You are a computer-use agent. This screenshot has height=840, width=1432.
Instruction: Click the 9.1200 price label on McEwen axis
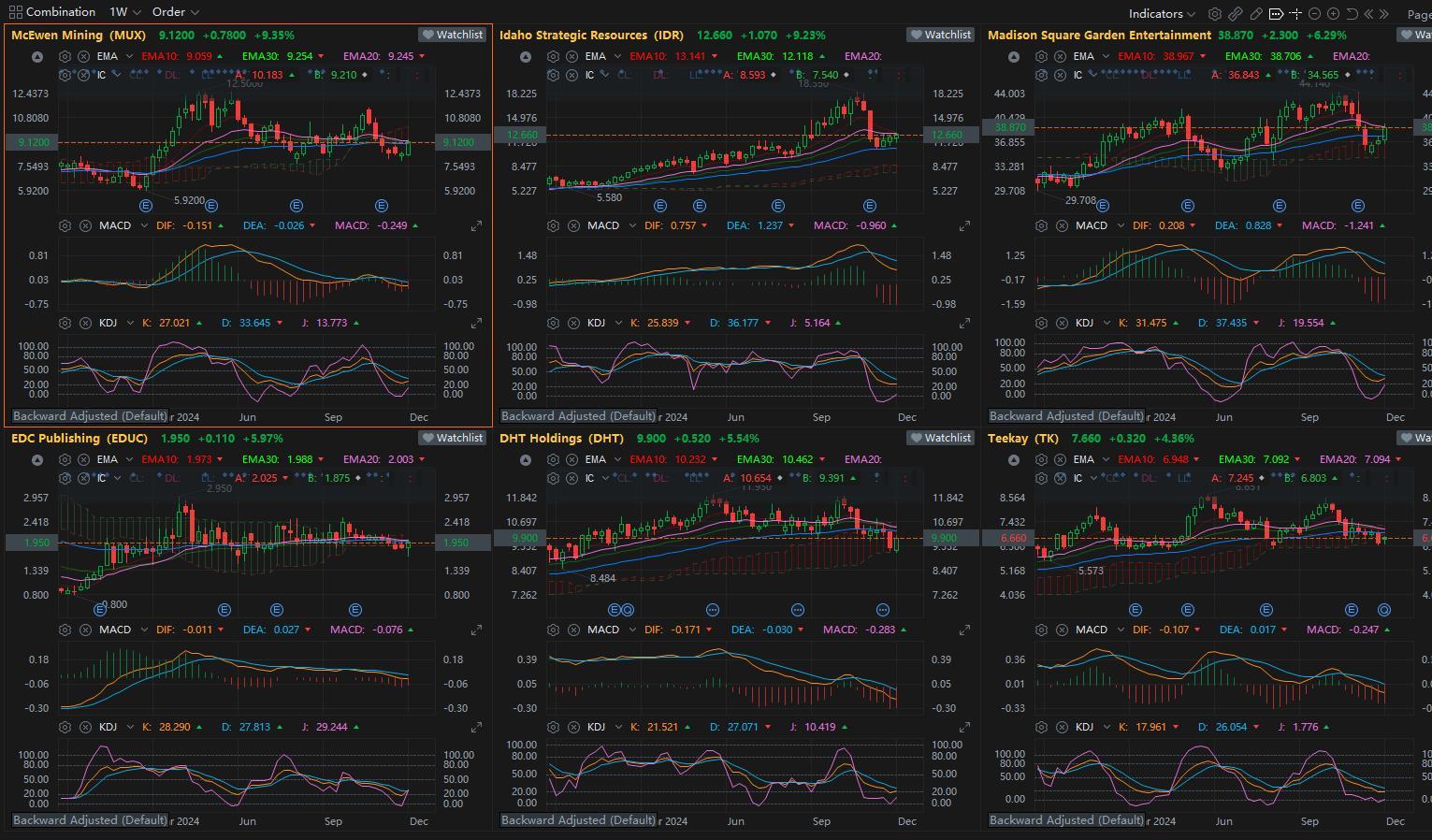tap(31, 142)
